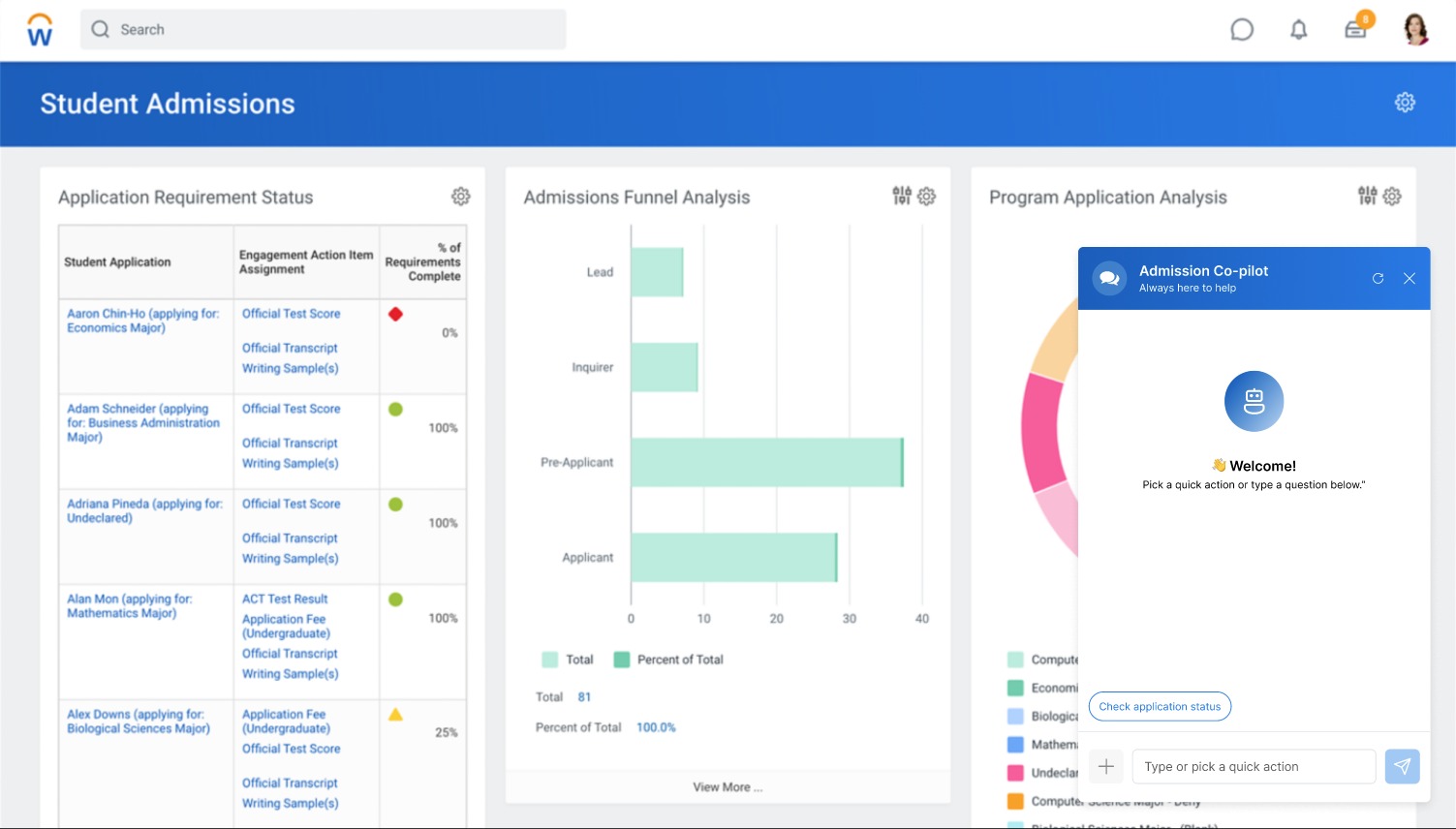Open the notifications bell
1456x829 pixels.
pyautogui.click(x=1298, y=29)
